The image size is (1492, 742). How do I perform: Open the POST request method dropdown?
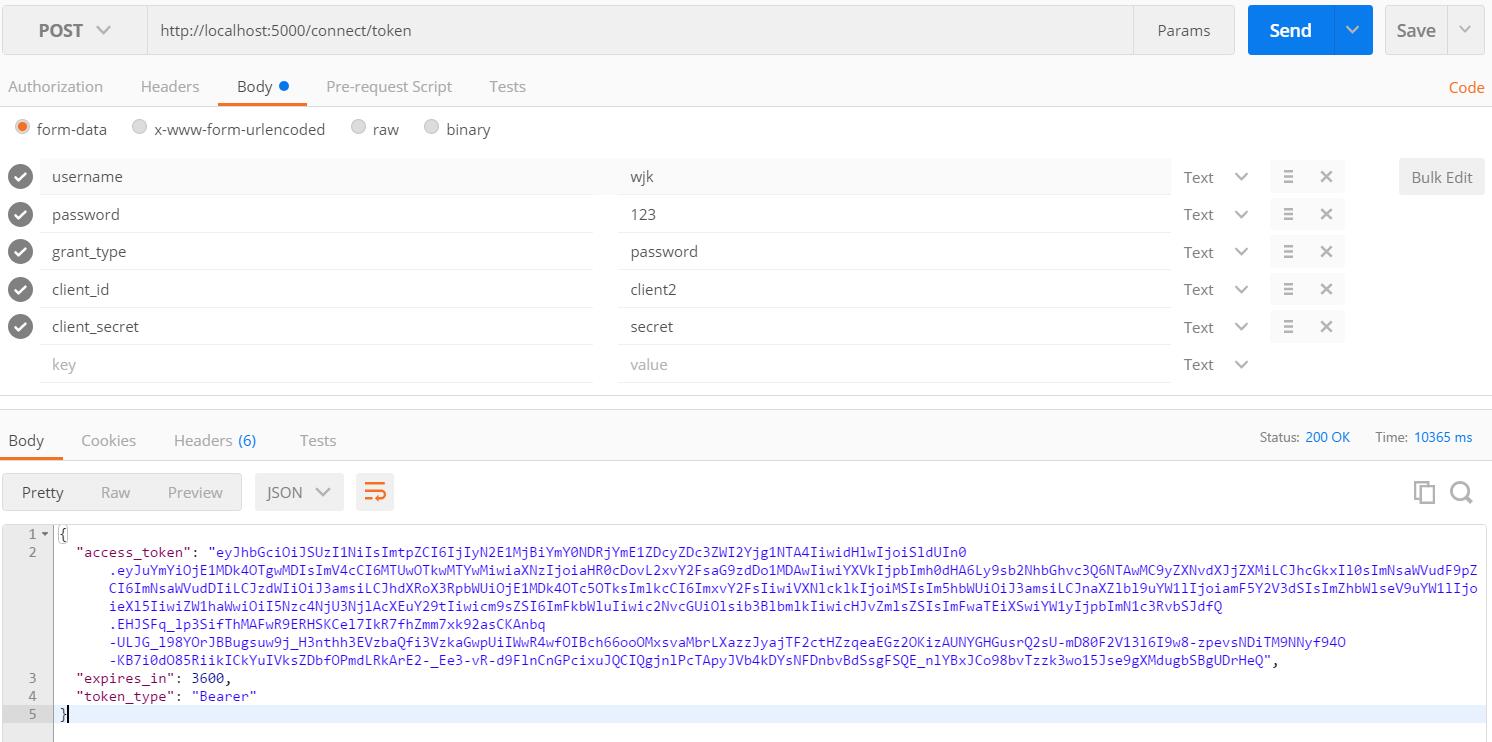coord(72,30)
